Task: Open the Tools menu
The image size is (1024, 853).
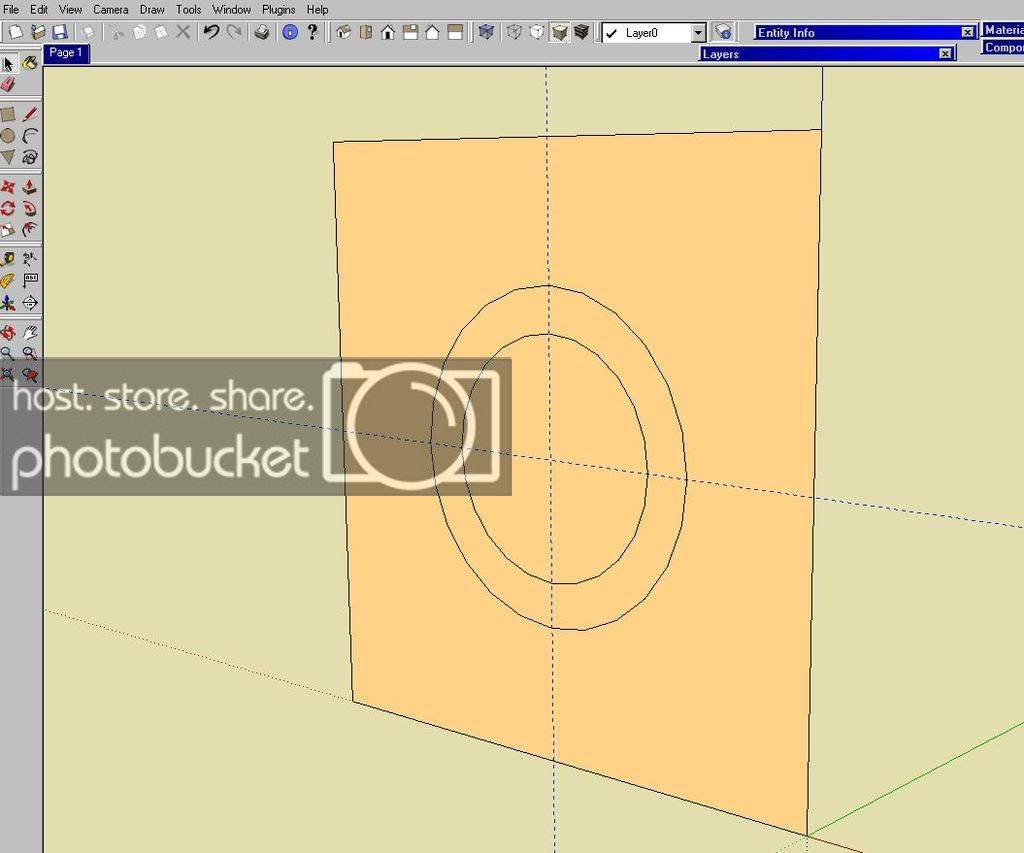Action: [x=189, y=10]
